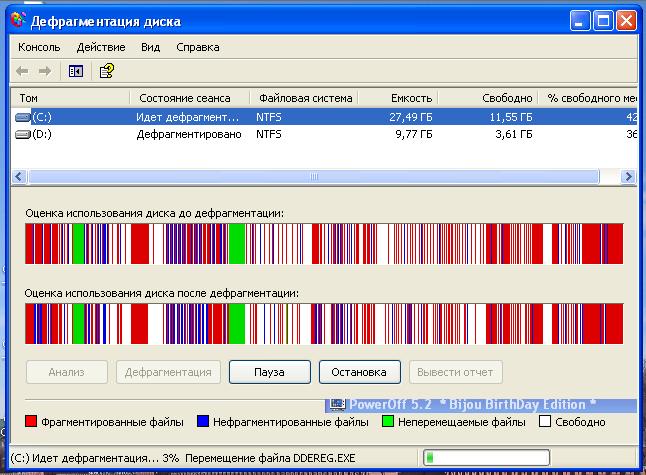Click the horizontal scrollbar thumb

(x=314, y=177)
